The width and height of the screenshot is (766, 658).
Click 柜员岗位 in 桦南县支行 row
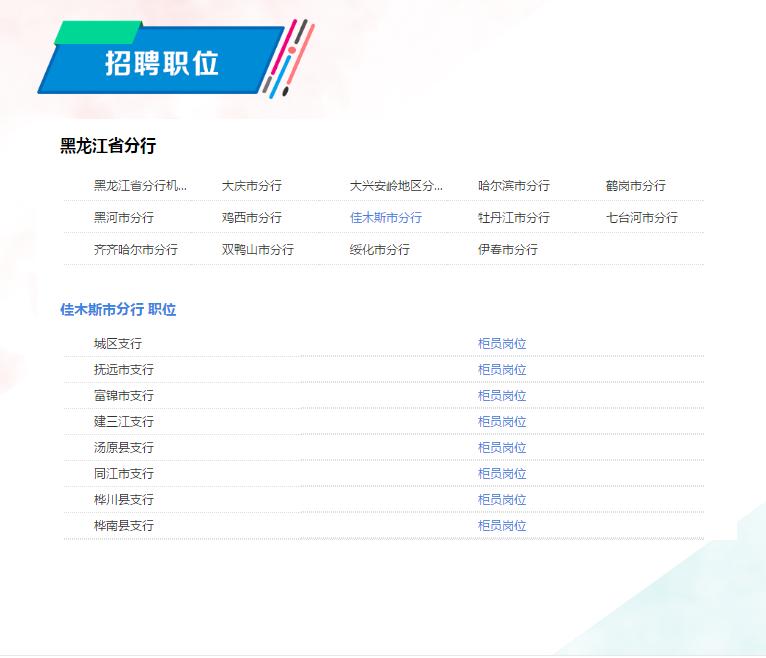[x=502, y=526]
